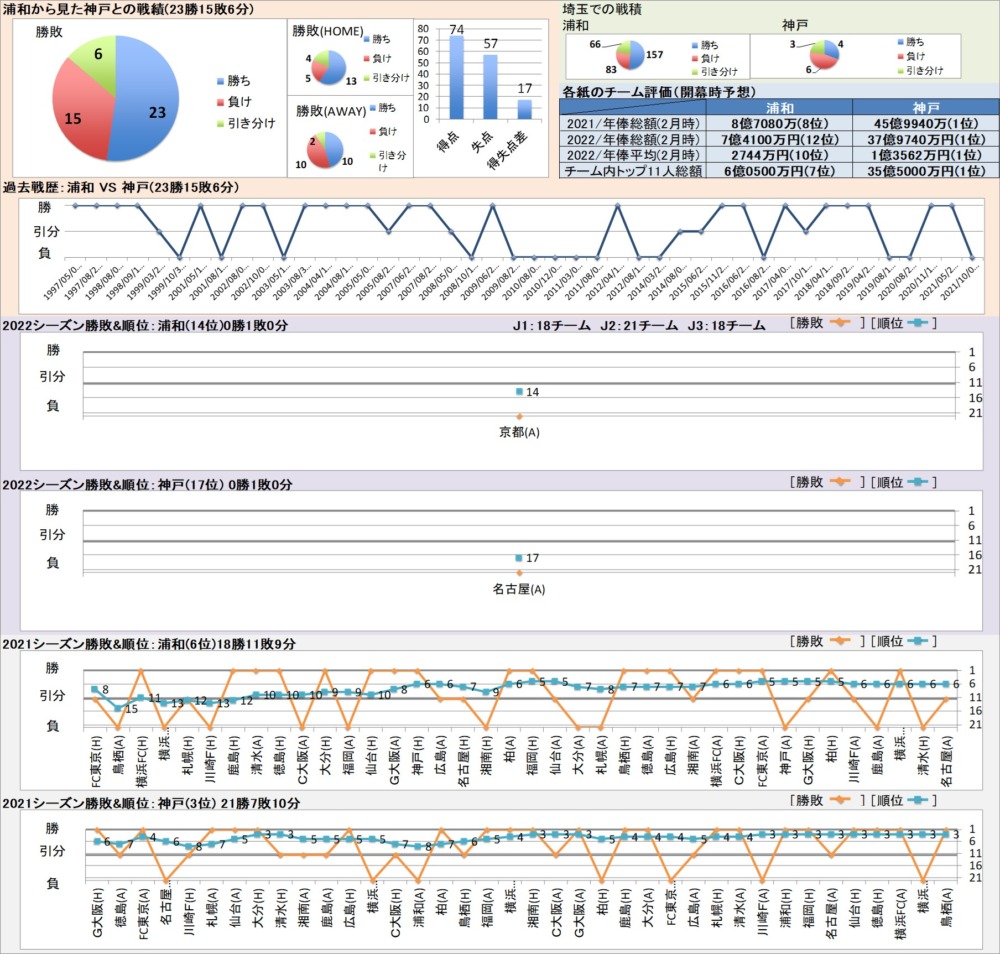
Task: Click the rank 14 marker above 京都(A)
Action: [519, 391]
